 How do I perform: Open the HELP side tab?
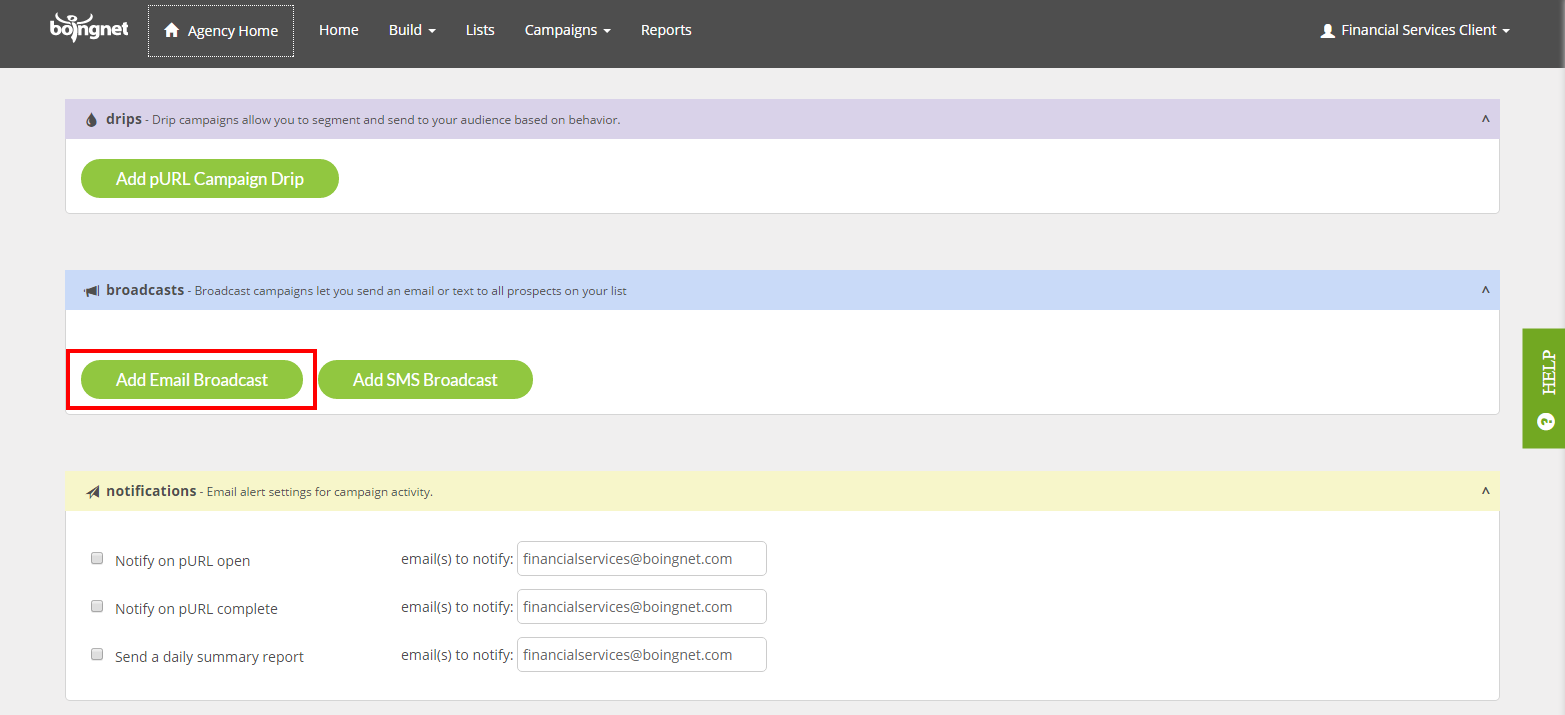click(1544, 388)
